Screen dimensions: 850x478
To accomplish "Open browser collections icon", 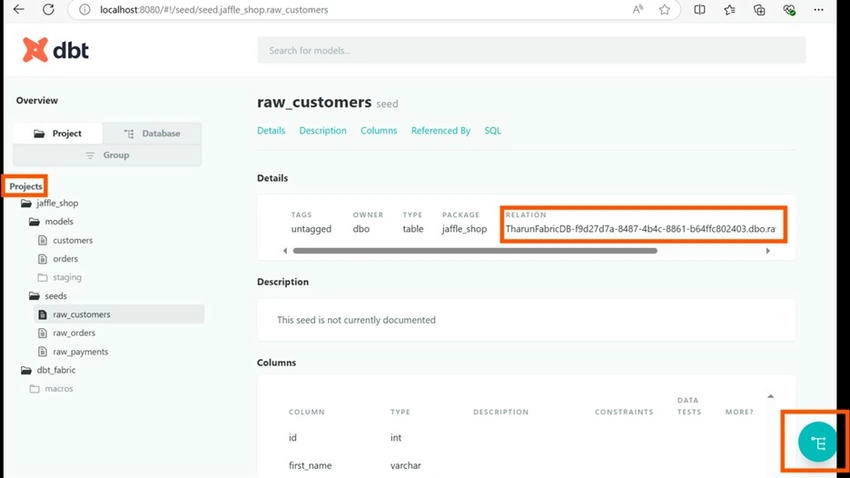I will point(759,9).
